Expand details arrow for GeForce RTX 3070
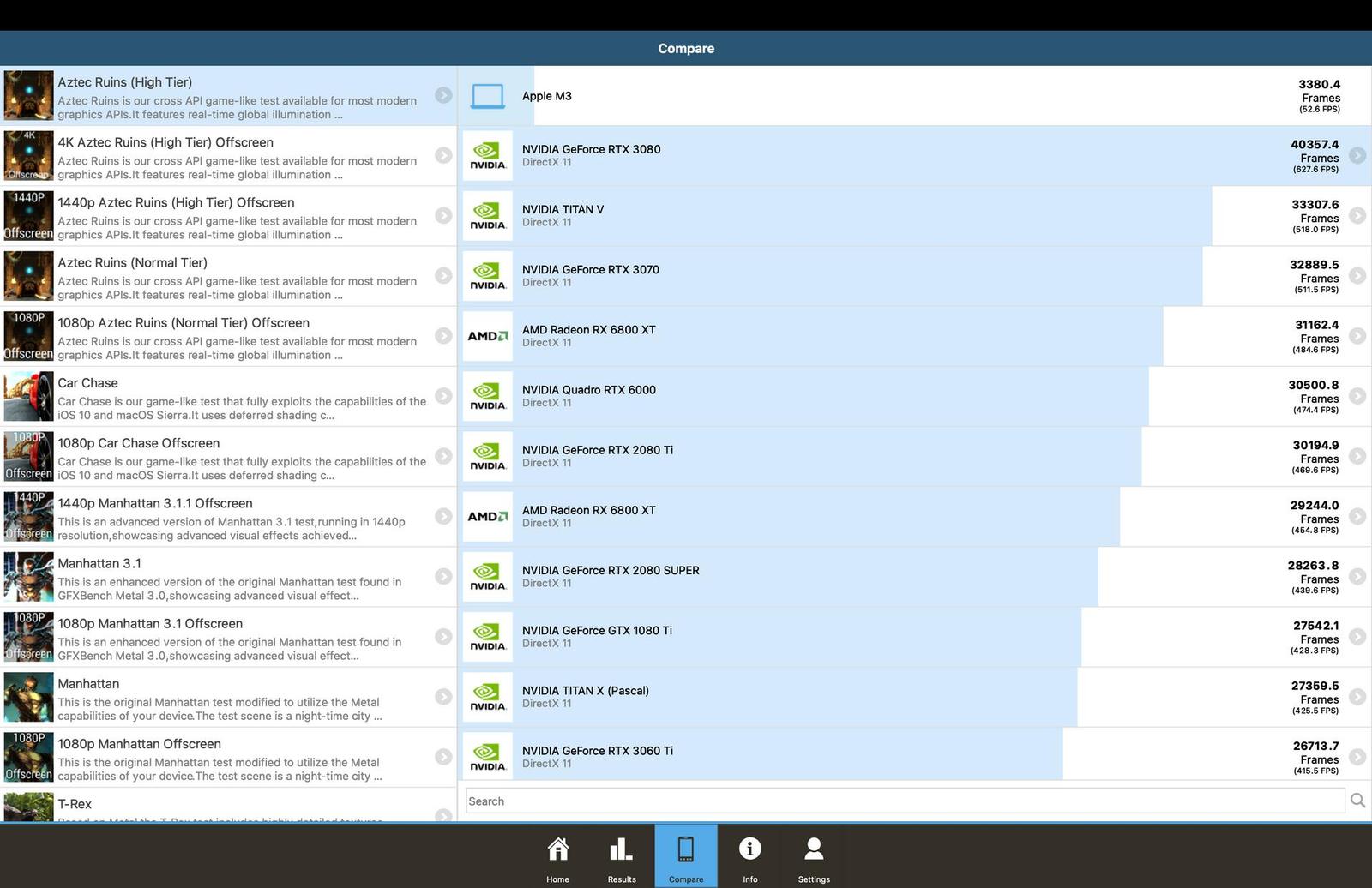Image resolution: width=1372 pixels, height=888 pixels. coord(1357,275)
